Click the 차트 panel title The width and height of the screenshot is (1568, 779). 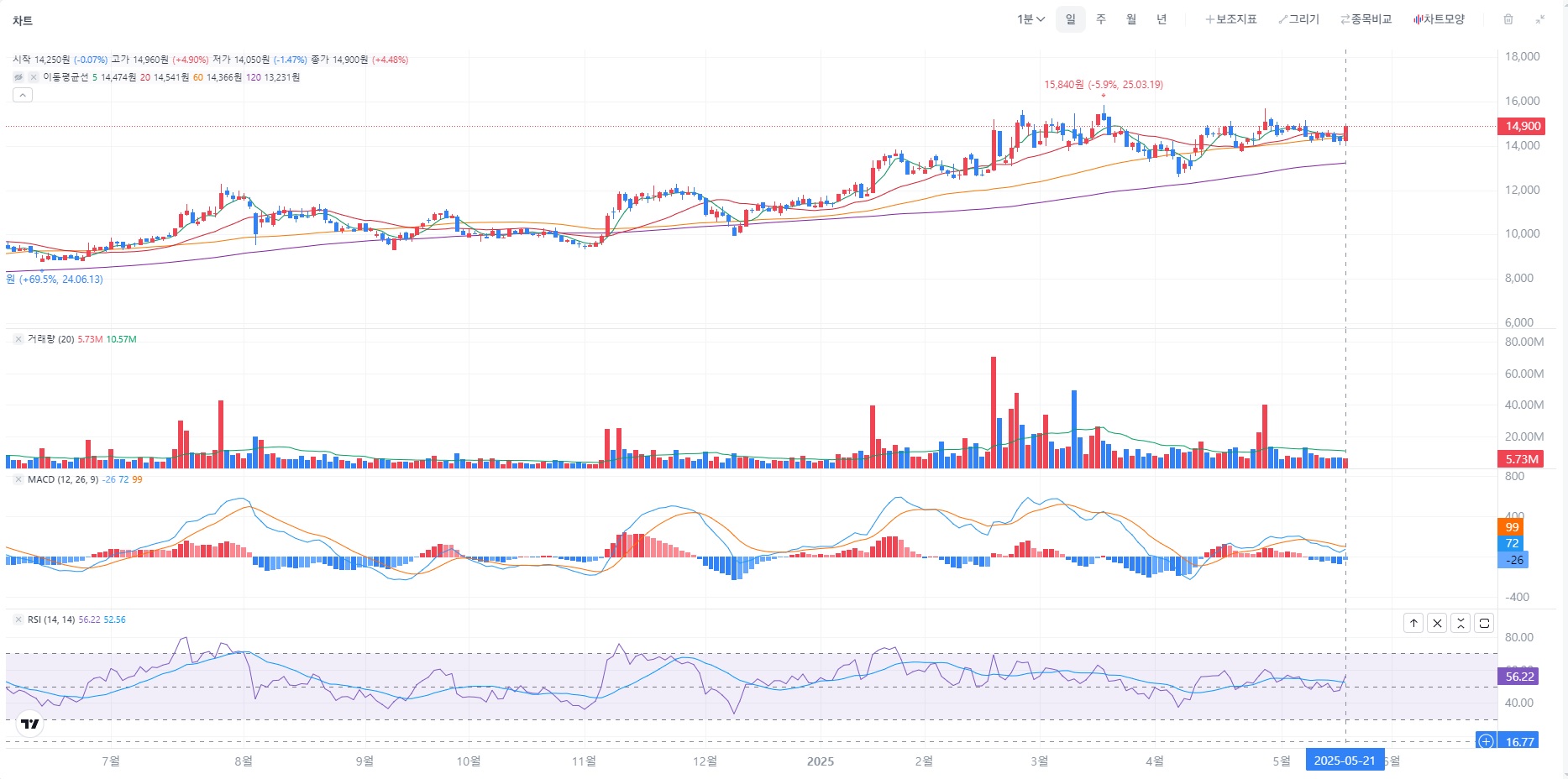(x=23, y=20)
